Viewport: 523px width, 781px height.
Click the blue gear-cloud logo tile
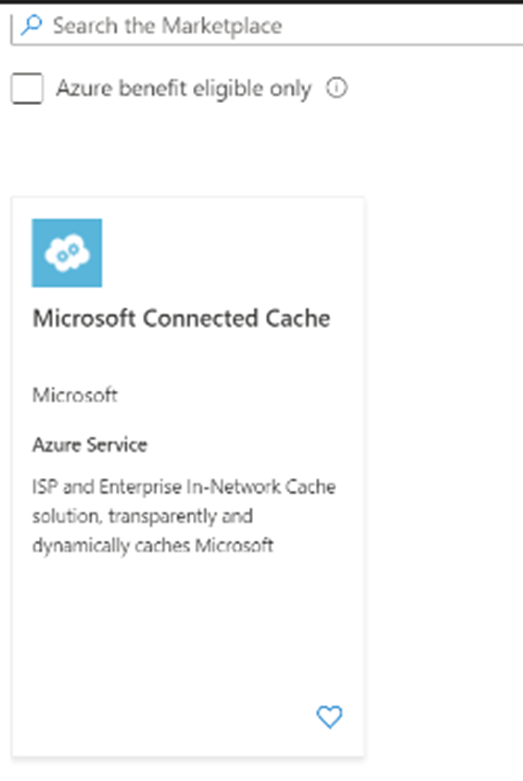(x=67, y=253)
